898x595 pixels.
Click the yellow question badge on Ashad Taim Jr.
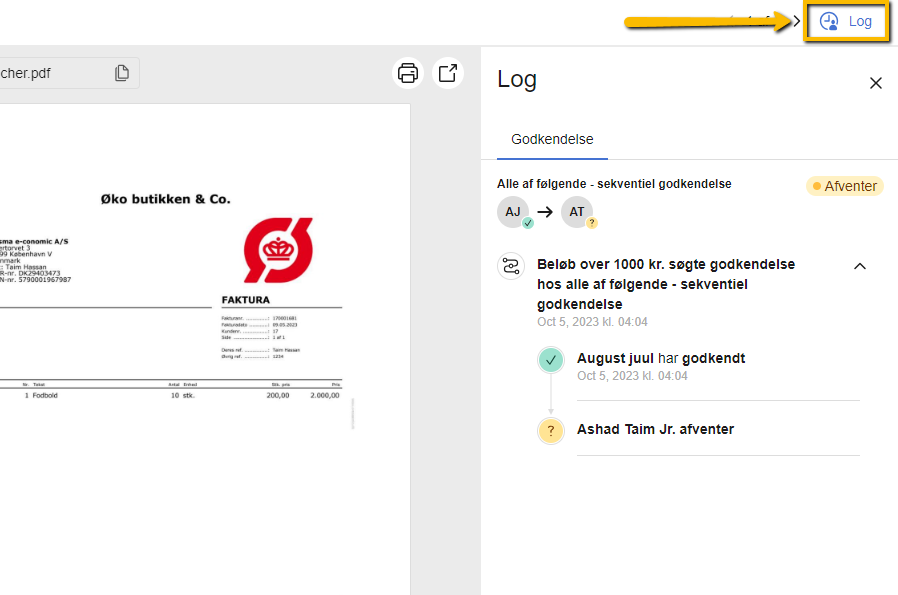(551, 430)
